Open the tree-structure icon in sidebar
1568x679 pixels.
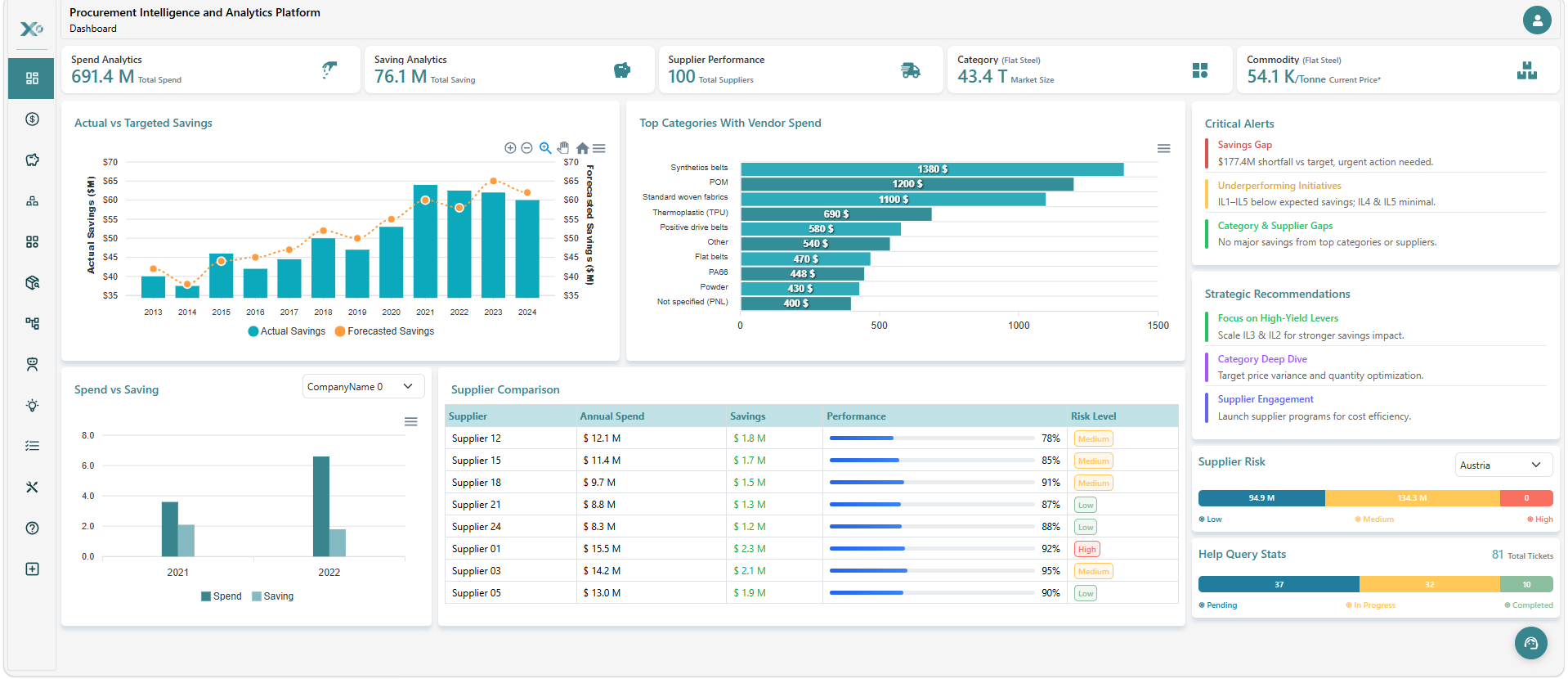tap(32, 324)
